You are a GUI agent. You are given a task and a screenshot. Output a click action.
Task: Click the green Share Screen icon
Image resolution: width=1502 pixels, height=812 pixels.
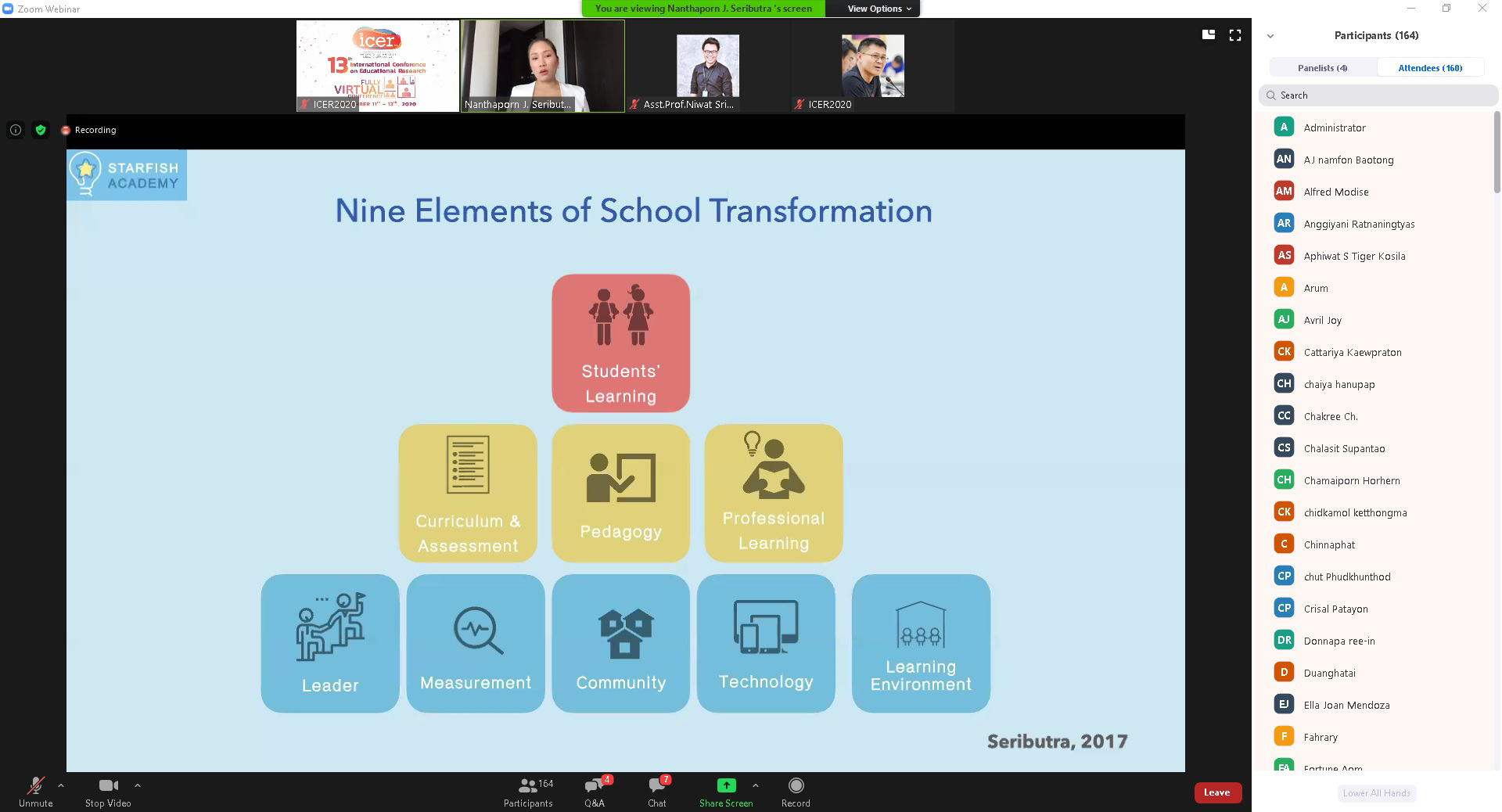[x=726, y=786]
